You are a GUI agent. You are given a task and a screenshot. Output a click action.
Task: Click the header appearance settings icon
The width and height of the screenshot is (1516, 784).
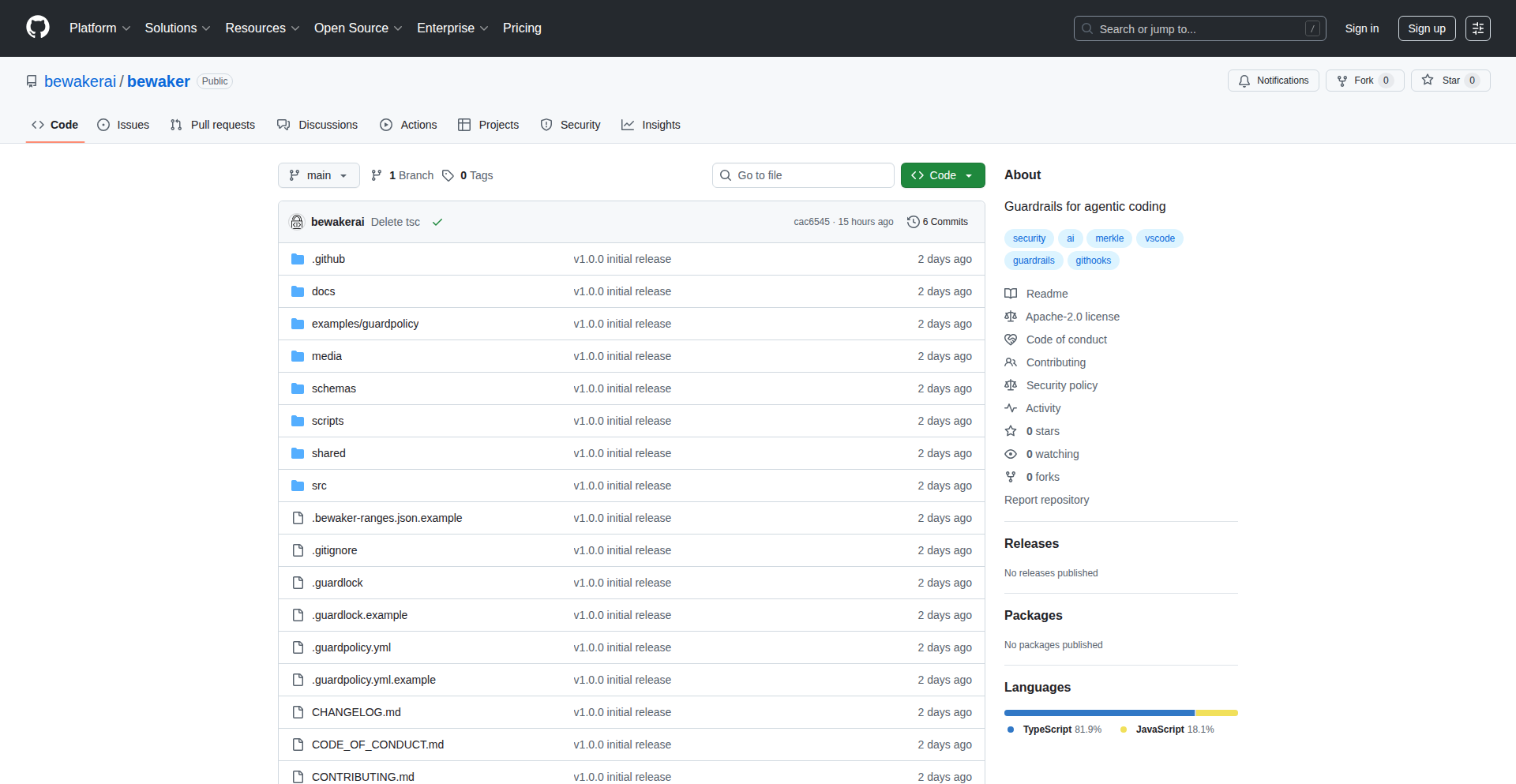[1477, 28]
